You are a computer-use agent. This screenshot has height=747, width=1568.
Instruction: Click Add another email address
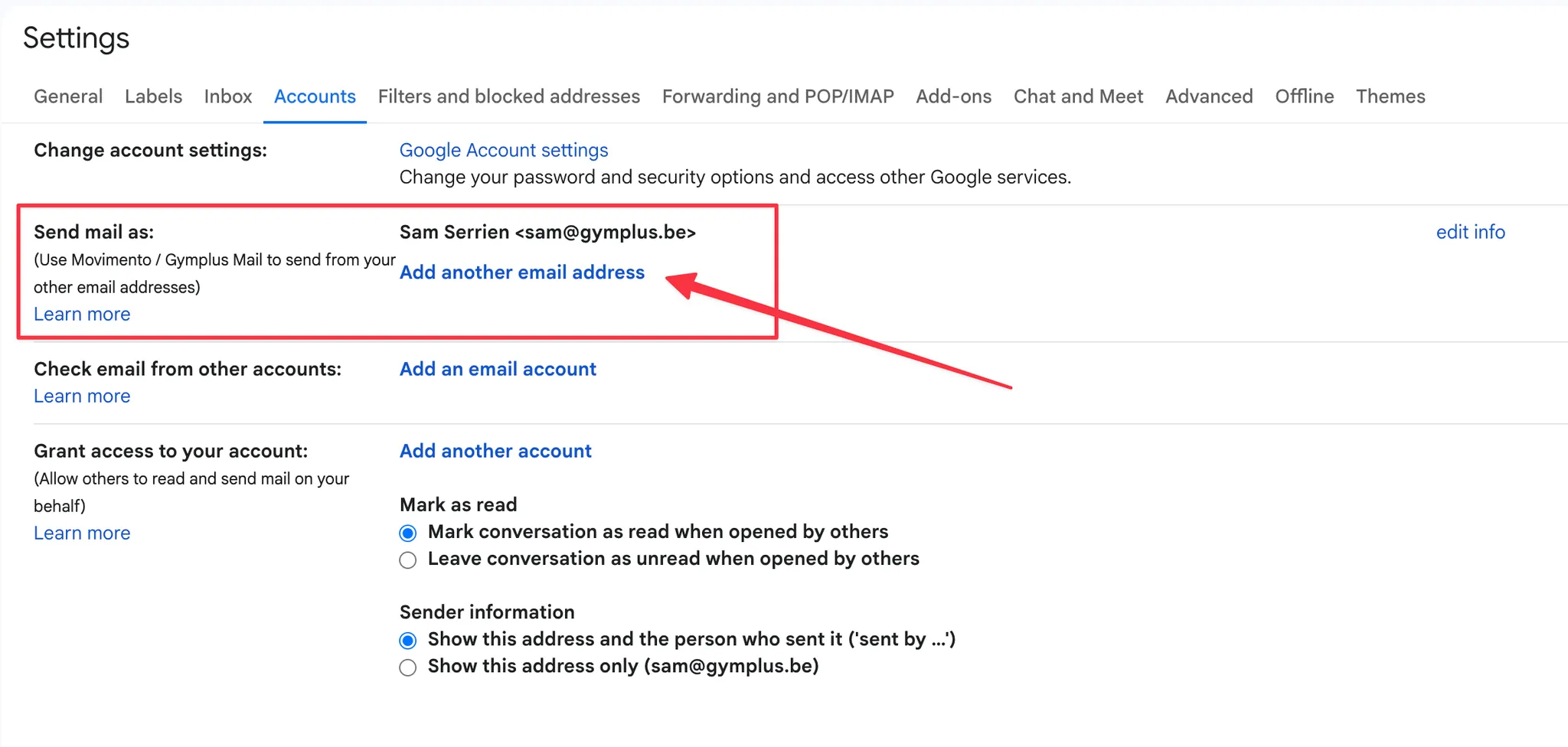(x=522, y=272)
